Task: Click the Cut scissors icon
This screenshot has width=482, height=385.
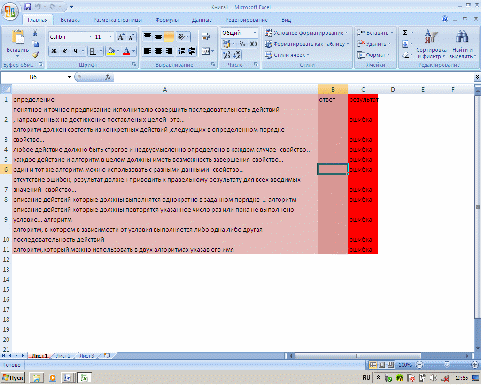Action: click(x=35, y=33)
